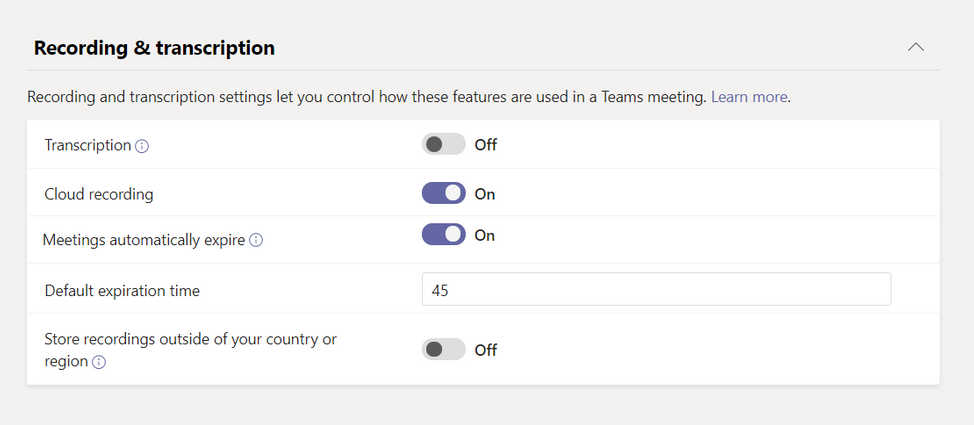This screenshot has height=425, width=974.
Task: Click the Recording & transcription heading
Action: (154, 48)
